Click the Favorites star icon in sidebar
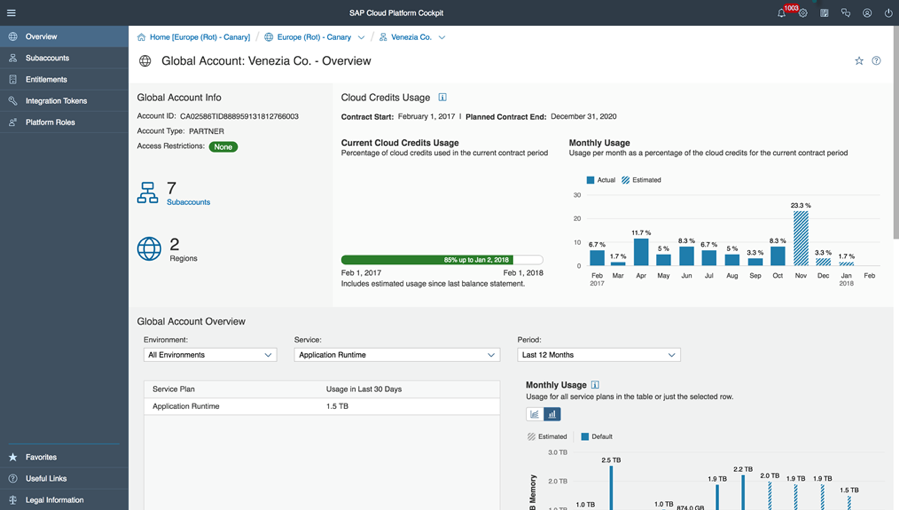The height and width of the screenshot is (510, 899). click(x=13, y=457)
